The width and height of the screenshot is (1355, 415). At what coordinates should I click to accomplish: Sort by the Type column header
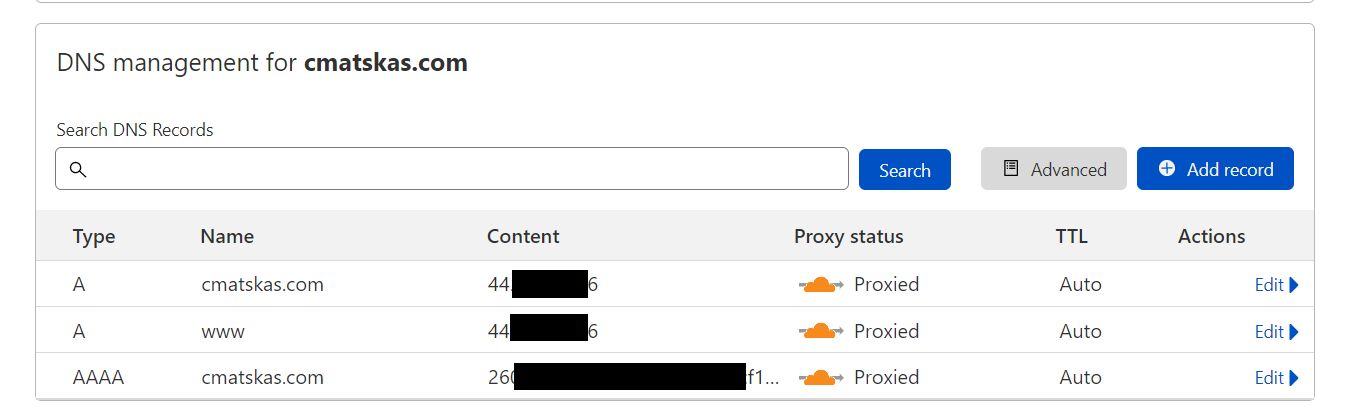coord(94,237)
